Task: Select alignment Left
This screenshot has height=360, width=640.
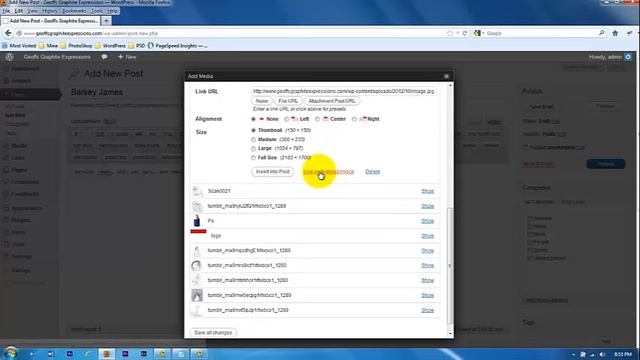Action: pyautogui.click(x=287, y=119)
